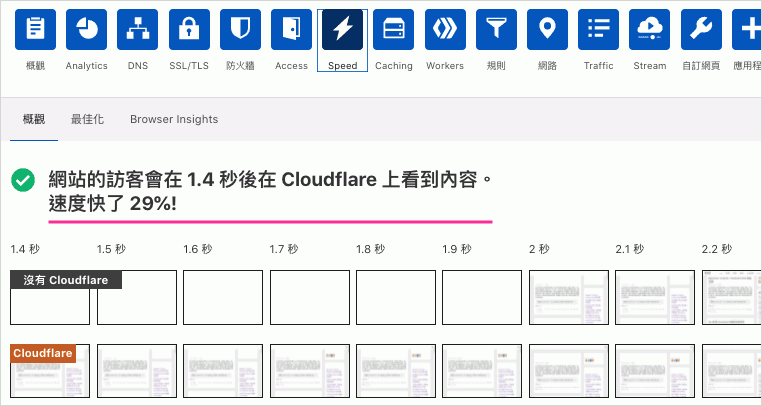Open the 自訂網頁 wrench icon
Viewport: 762px width, 406px height.
click(701, 29)
